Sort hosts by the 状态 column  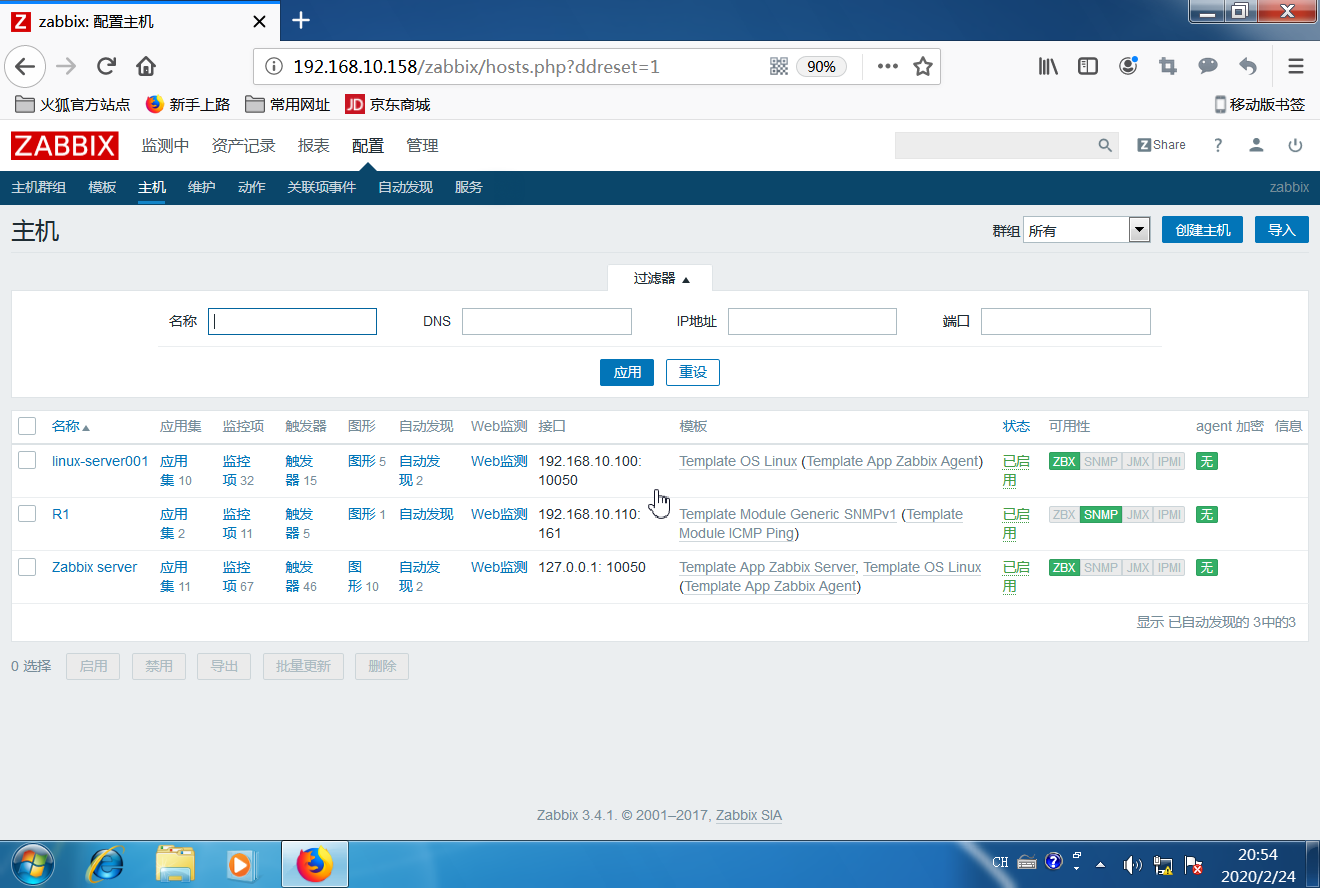click(x=1016, y=426)
